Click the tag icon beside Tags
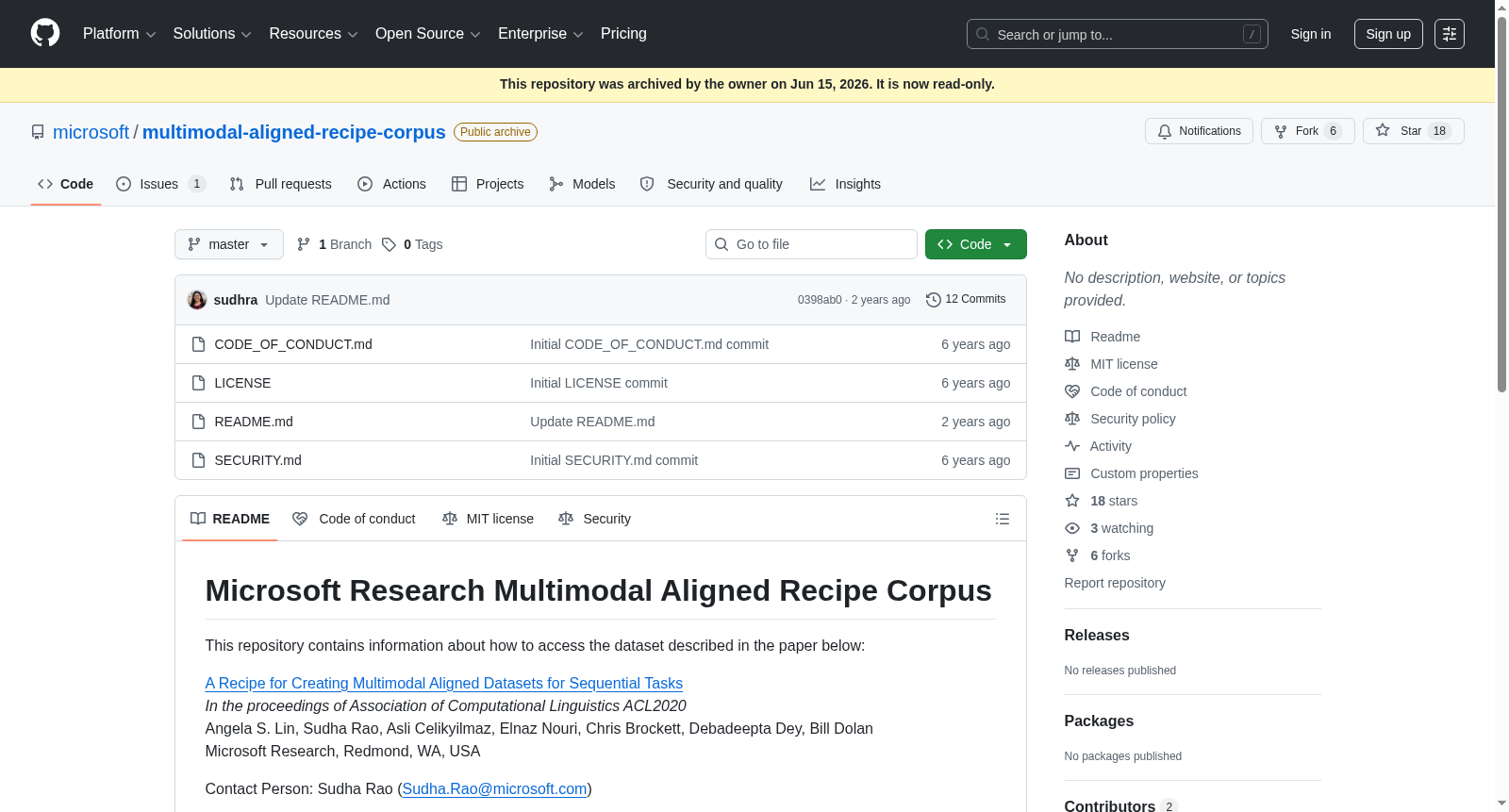1509x812 pixels. coord(389,244)
